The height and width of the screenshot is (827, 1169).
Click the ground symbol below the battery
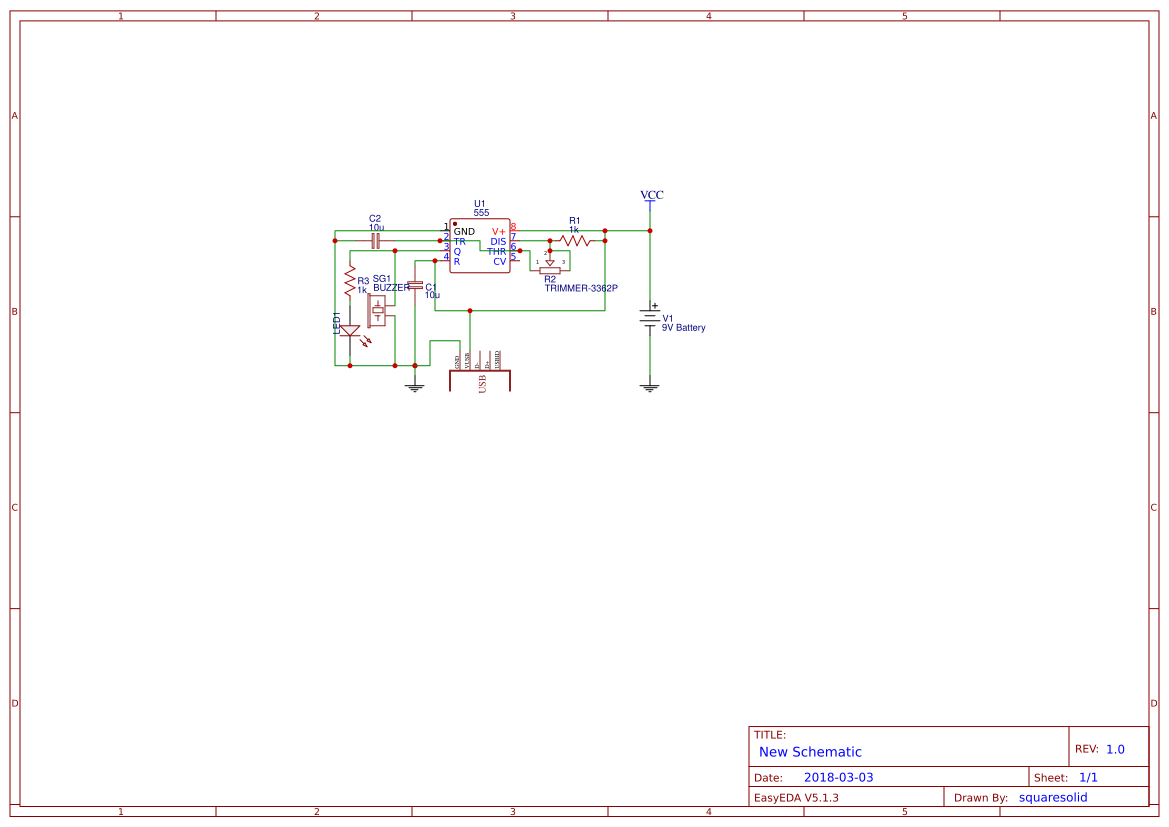click(649, 385)
